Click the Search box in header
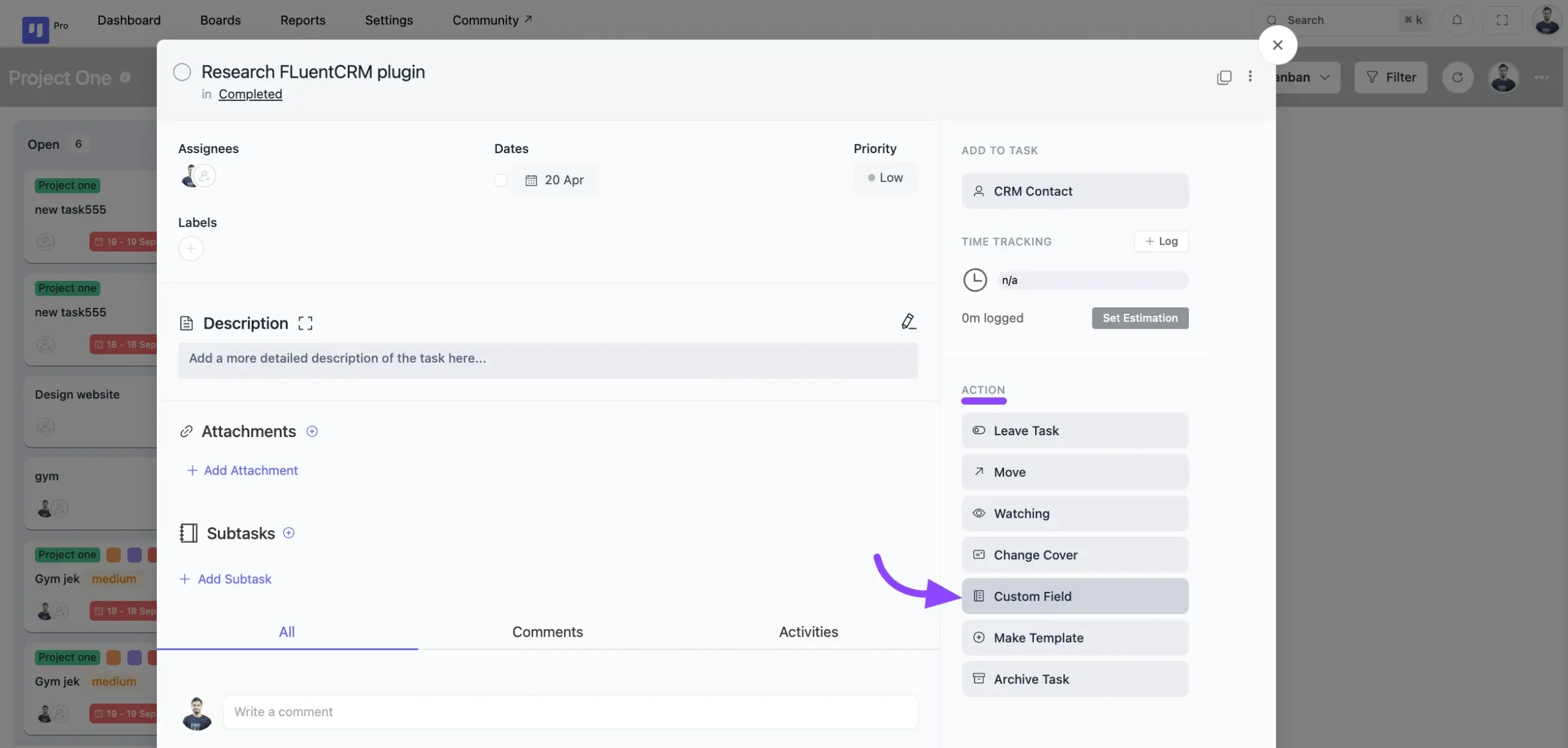Screen dimensions: 1568x748 [x=1341, y=20]
